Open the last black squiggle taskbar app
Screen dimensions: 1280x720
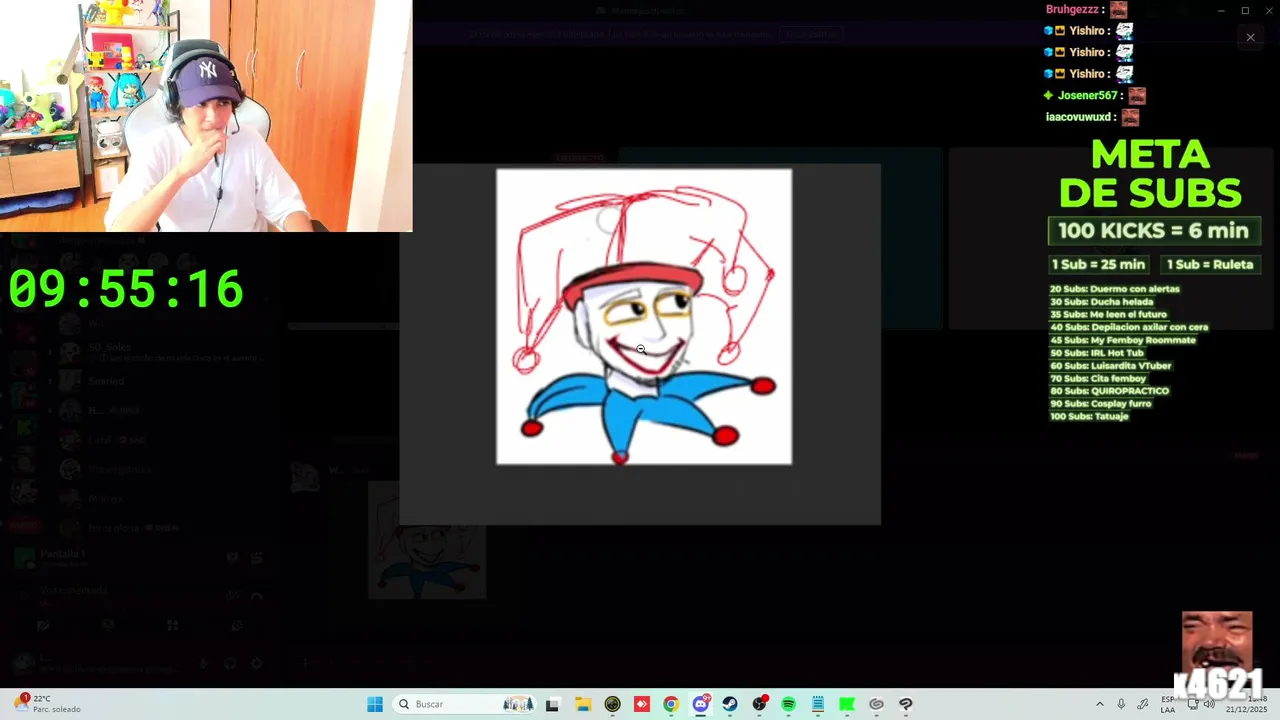tap(906, 704)
